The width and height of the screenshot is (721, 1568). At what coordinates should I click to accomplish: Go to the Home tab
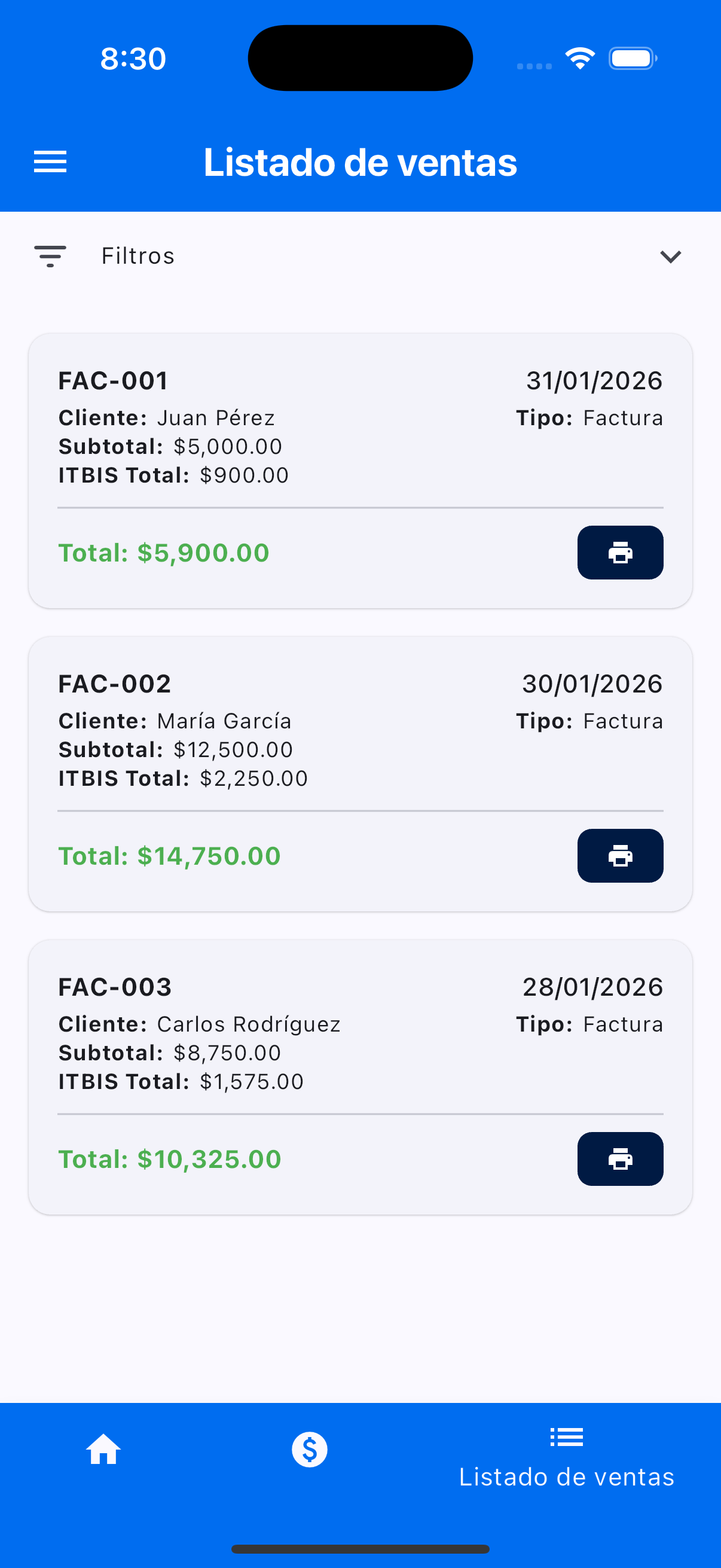103,1450
